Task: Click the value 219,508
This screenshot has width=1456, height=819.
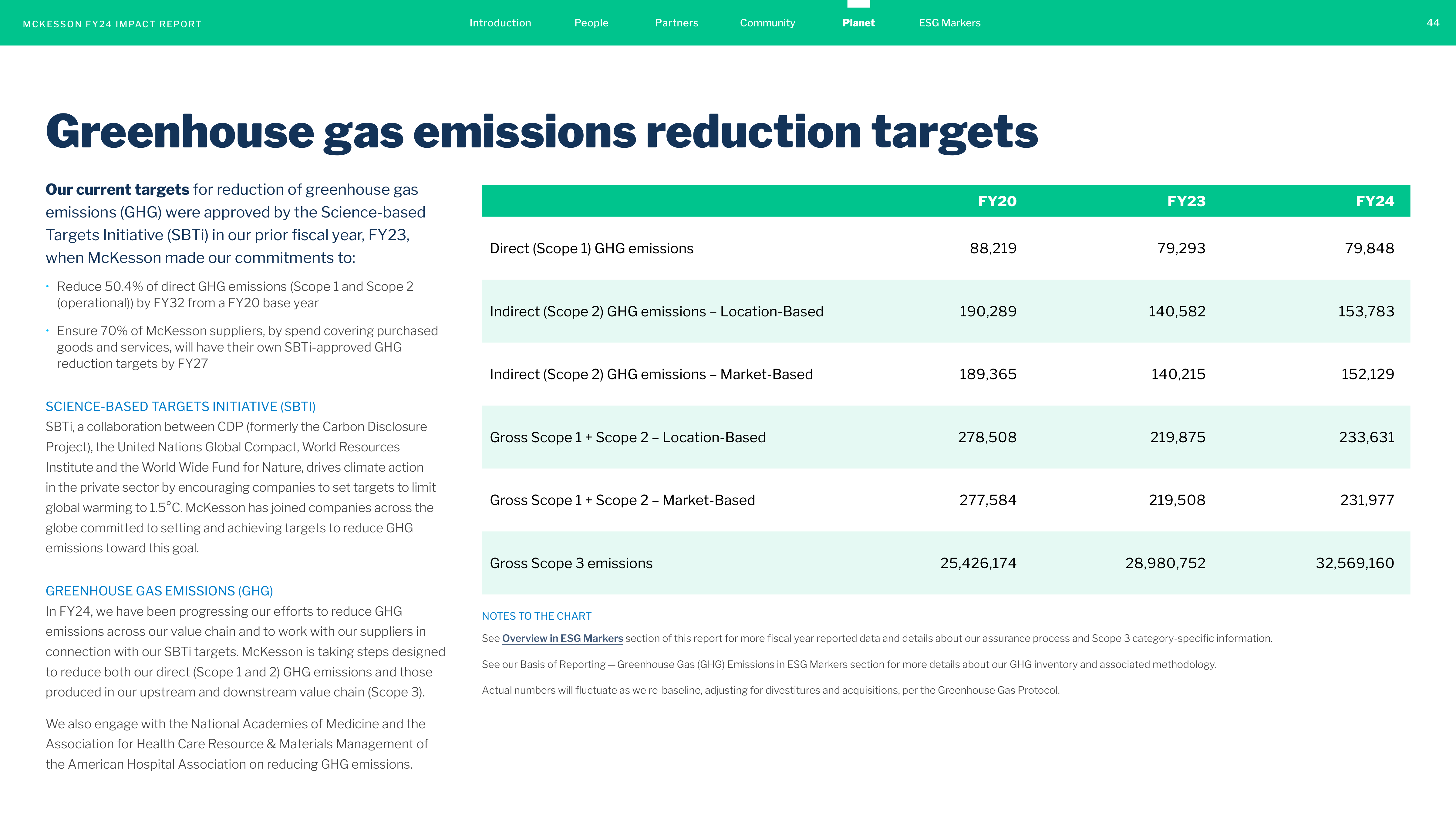Action: coord(1177,500)
